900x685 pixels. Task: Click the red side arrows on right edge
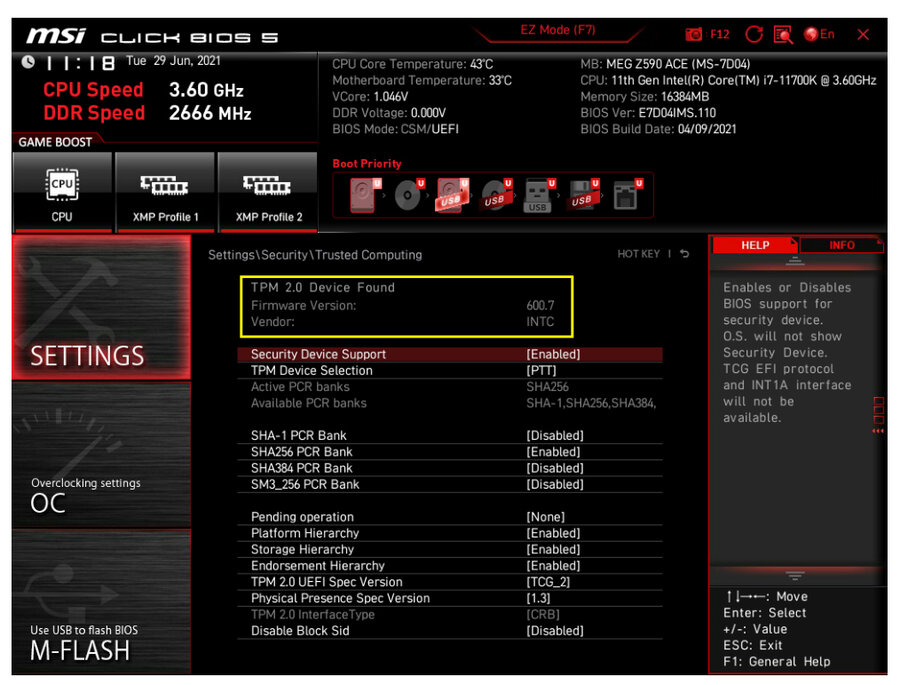[878, 431]
